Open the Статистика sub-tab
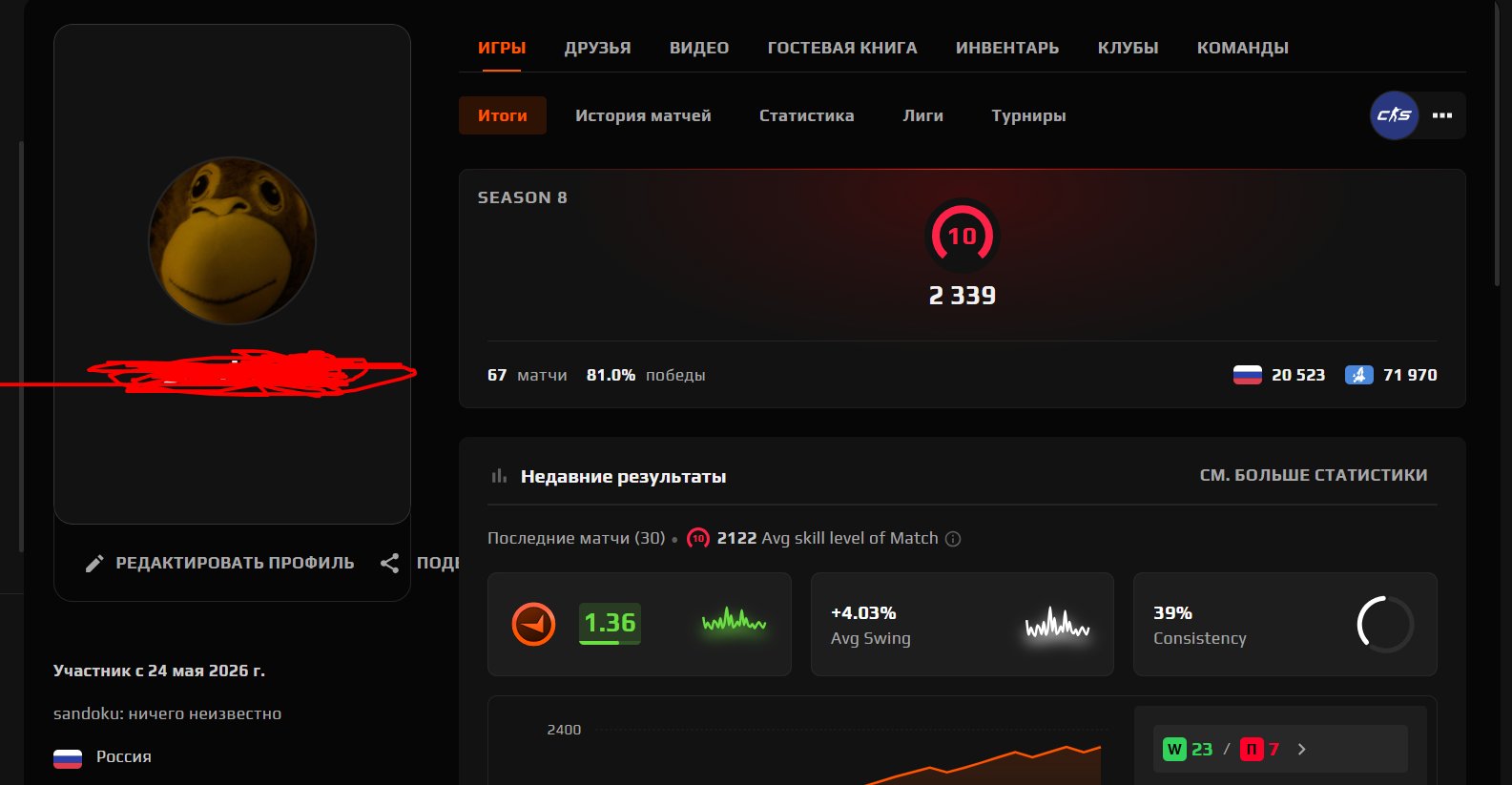The height and width of the screenshot is (785, 1512). click(807, 115)
